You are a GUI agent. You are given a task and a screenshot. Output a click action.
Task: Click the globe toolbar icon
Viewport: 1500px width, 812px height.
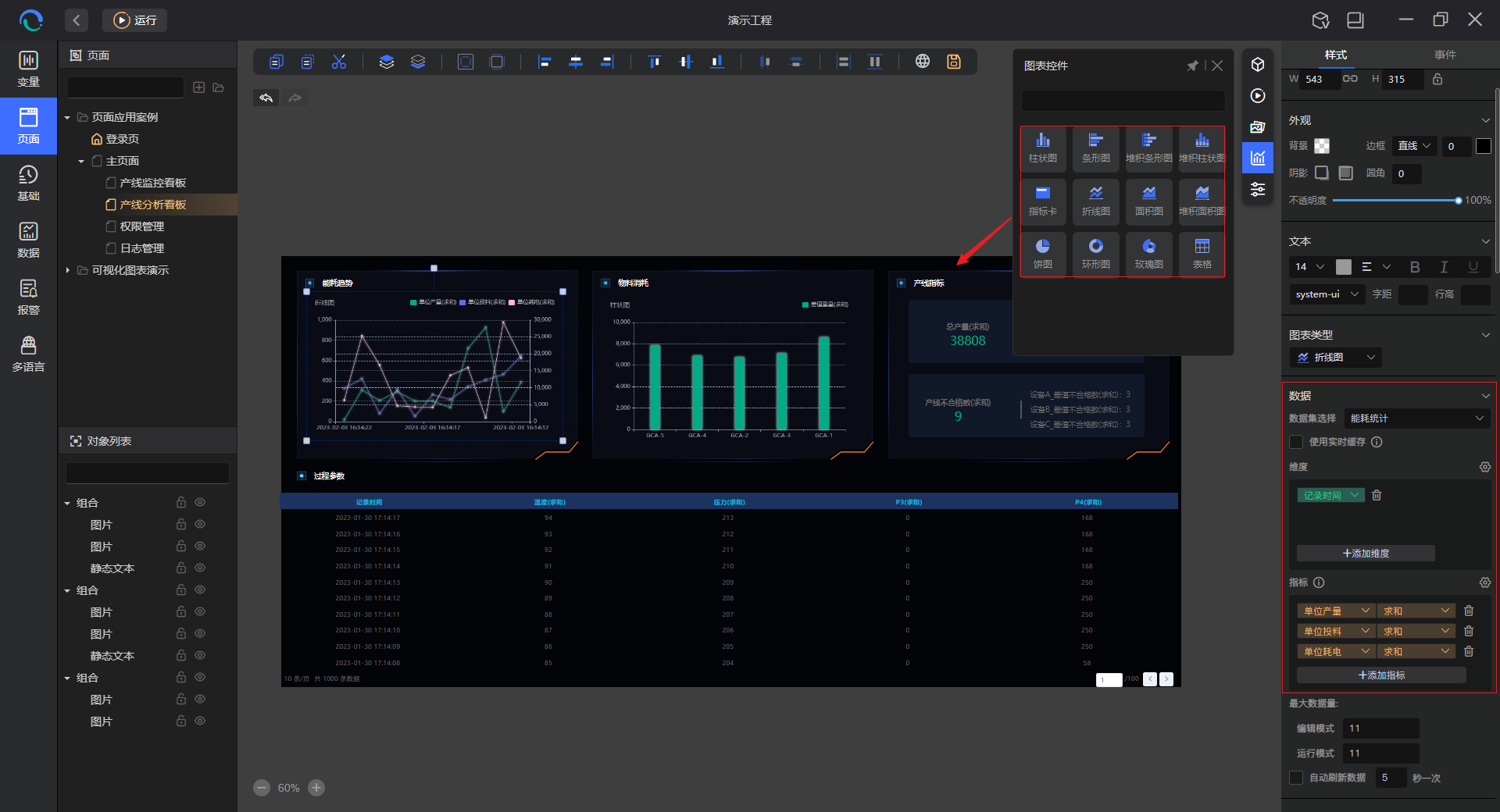pos(923,62)
